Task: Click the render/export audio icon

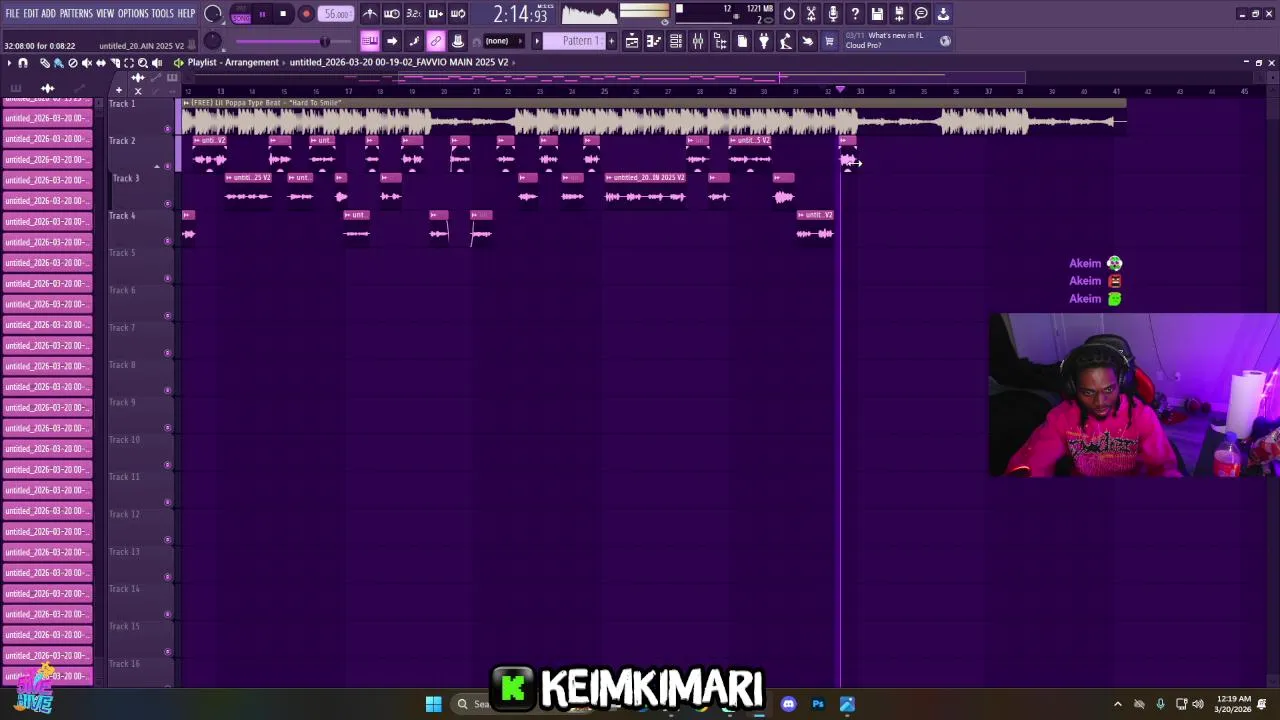Action: click(x=900, y=14)
